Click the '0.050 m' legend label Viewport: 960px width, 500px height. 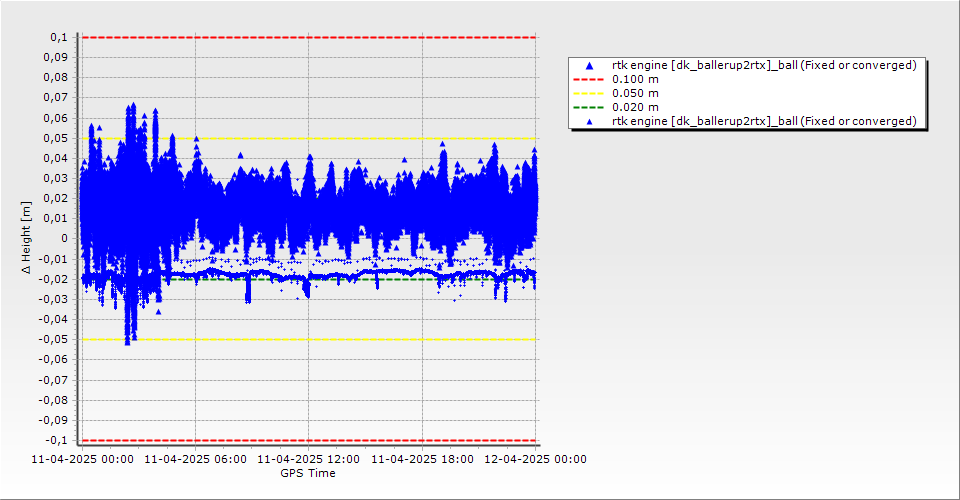[635, 94]
